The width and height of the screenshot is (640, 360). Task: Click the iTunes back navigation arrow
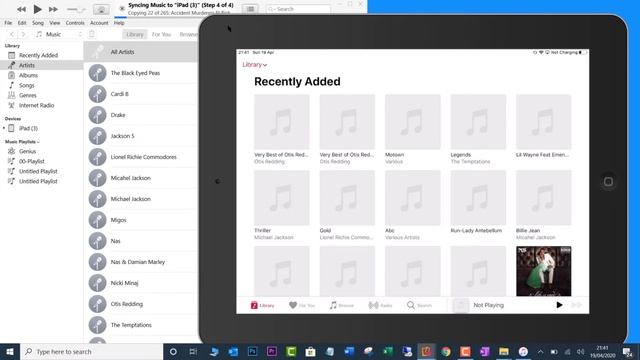(11, 34)
